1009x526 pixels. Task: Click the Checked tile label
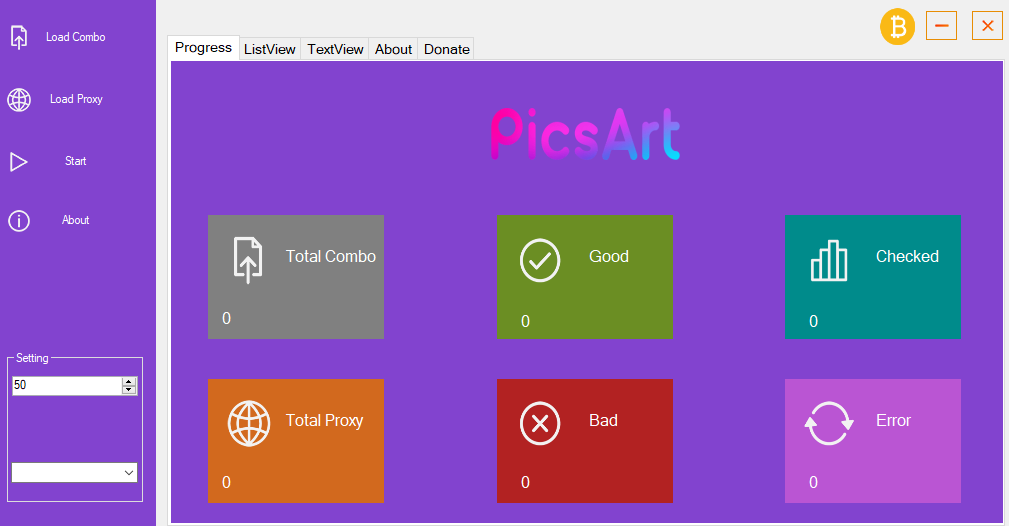coord(907,256)
